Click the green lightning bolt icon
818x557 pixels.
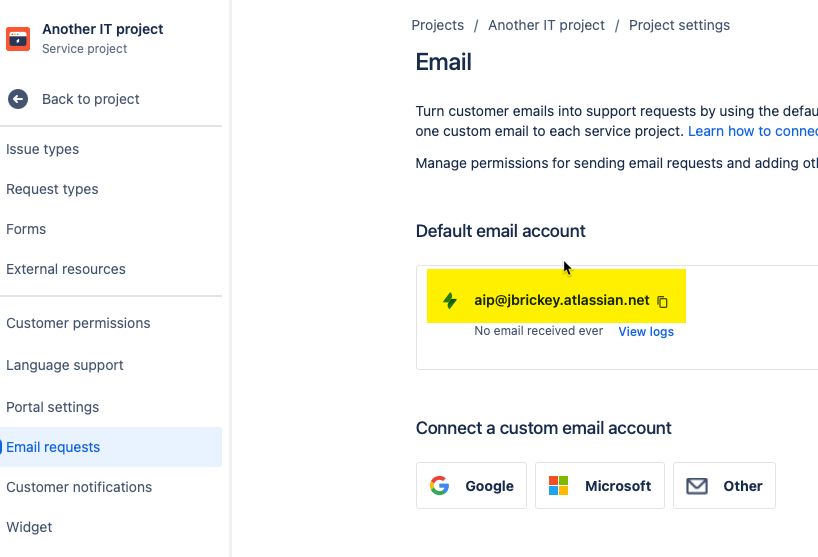pos(450,300)
